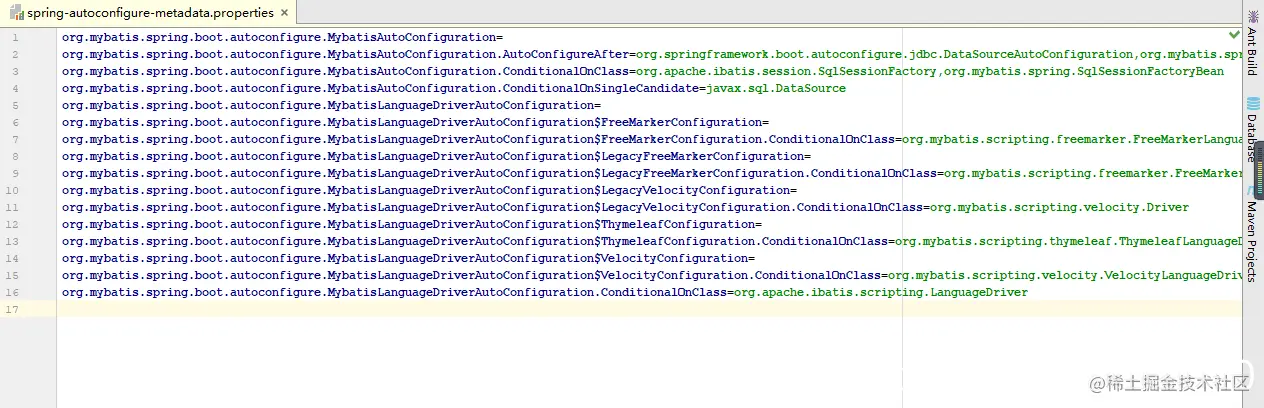The image size is (1264, 408).
Task: Click the MybatisLanguageDriverAutoConfiguration= key on line 5
Action: [x=464, y=105]
